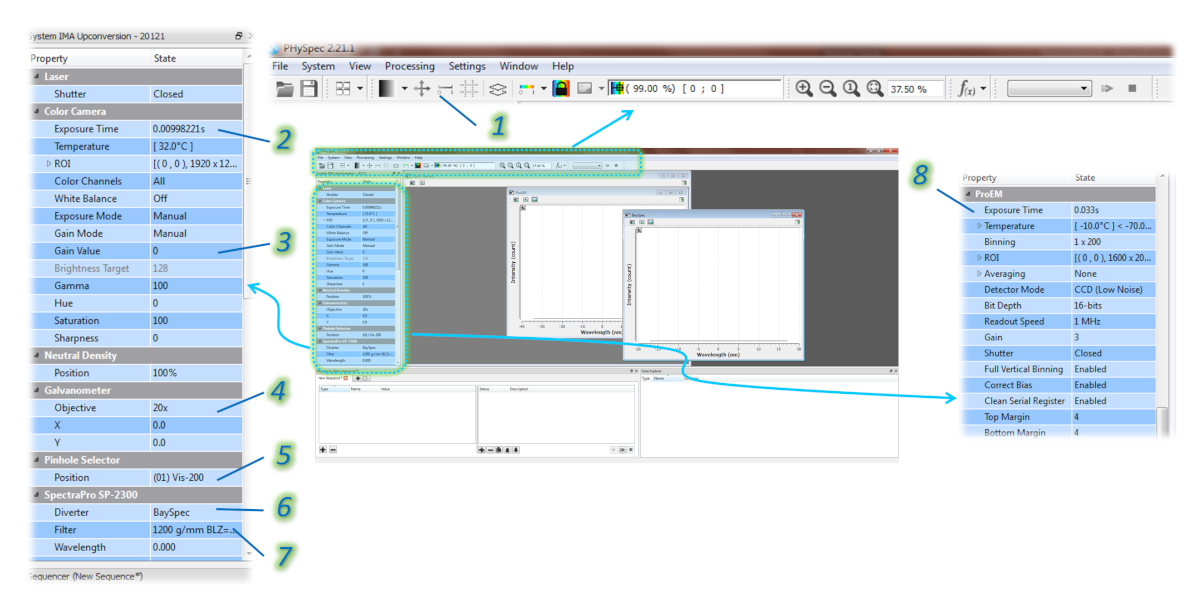This screenshot has height=609, width=1200.
Task: Click the zoom 1:1 magnifier icon
Action: (x=851, y=89)
